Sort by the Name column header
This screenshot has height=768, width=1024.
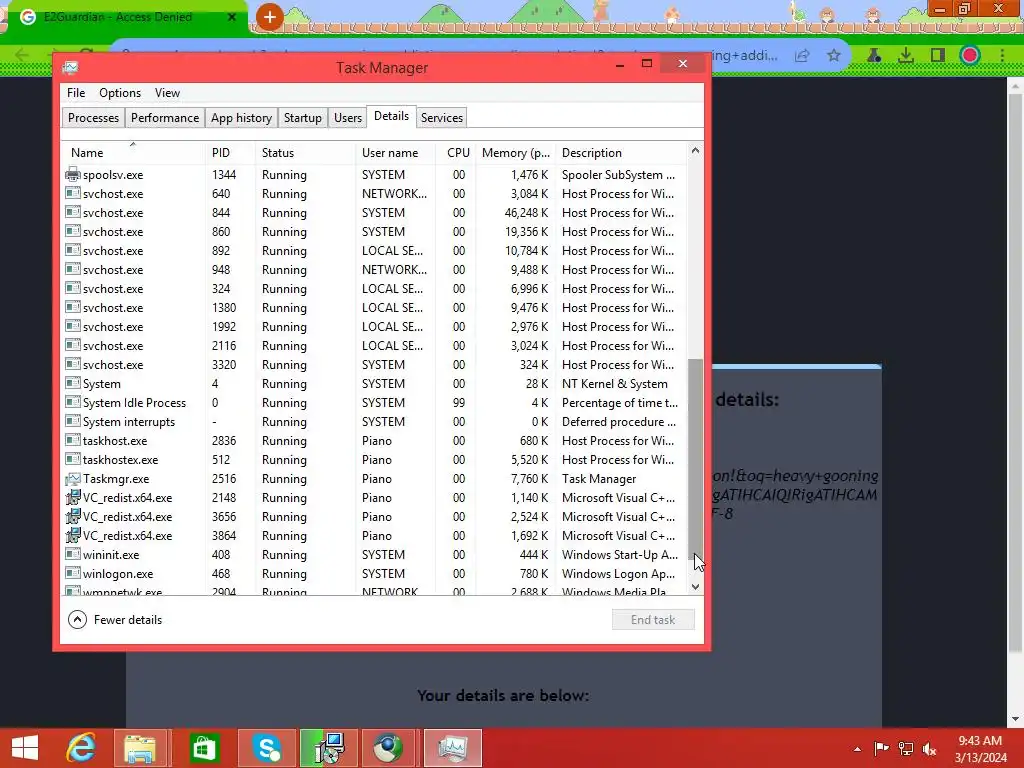click(x=133, y=153)
